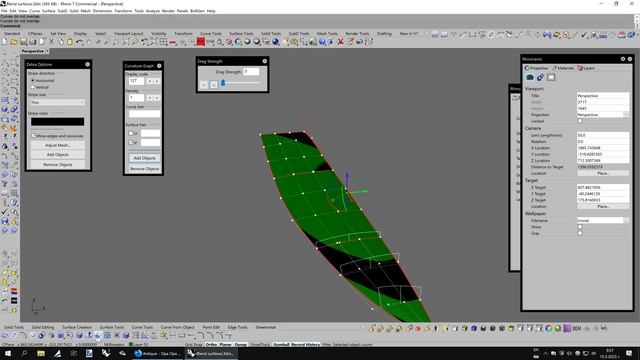Toggle the V surface hair checkbox
This screenshot has width=640, height=360.
pos(131,142)
